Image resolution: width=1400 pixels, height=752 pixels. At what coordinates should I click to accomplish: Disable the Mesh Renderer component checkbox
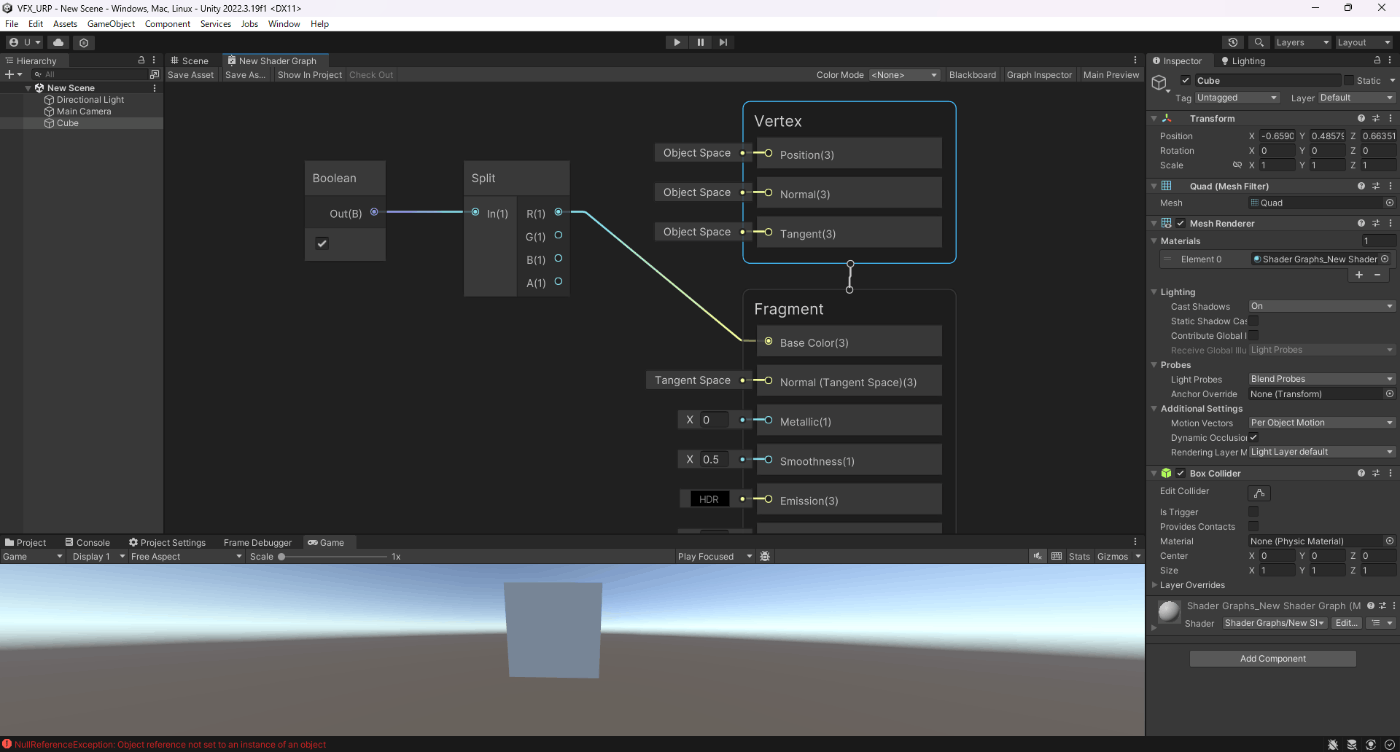(1181, 223)
